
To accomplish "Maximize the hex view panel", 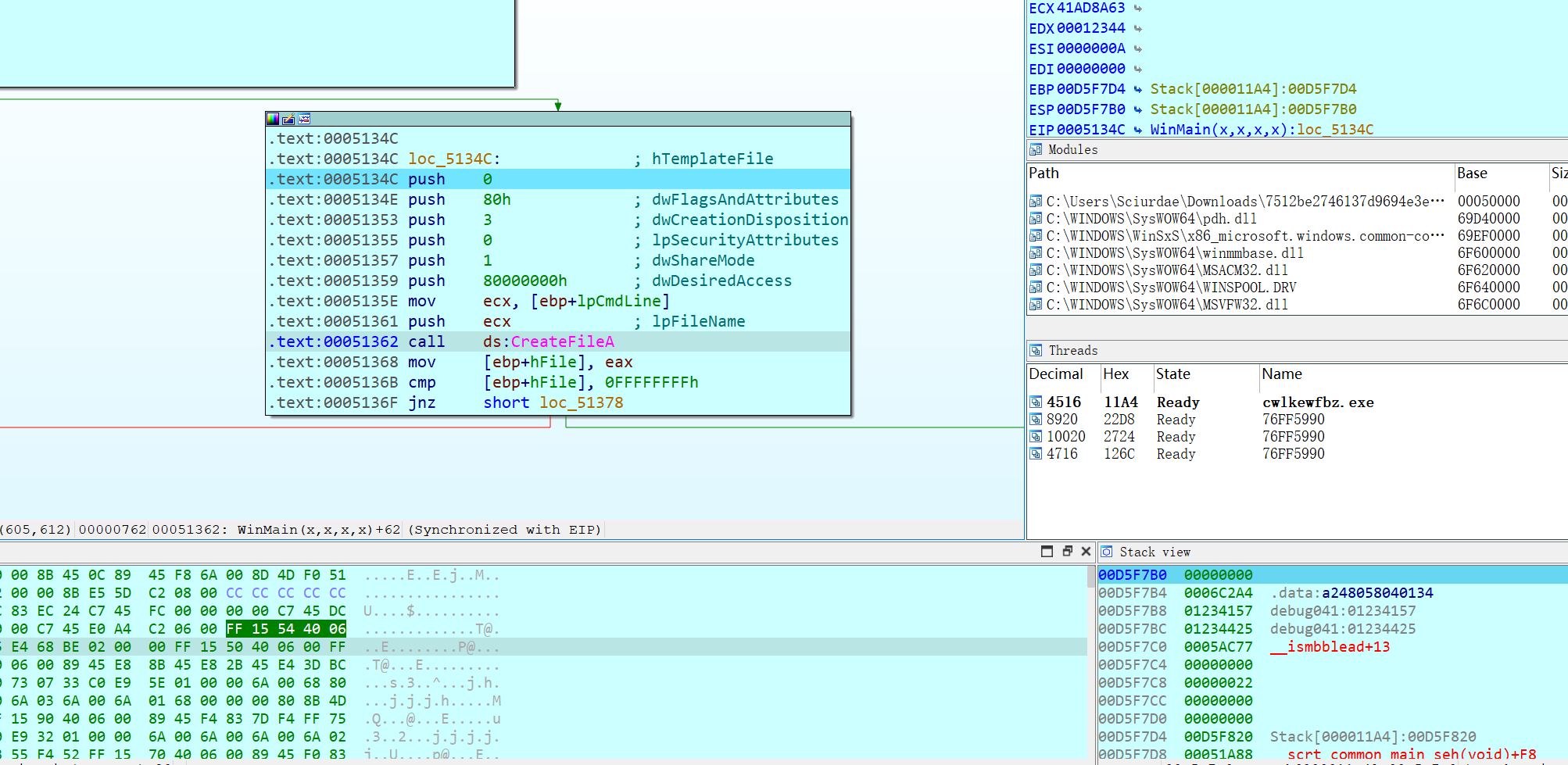I will 1047,551.
